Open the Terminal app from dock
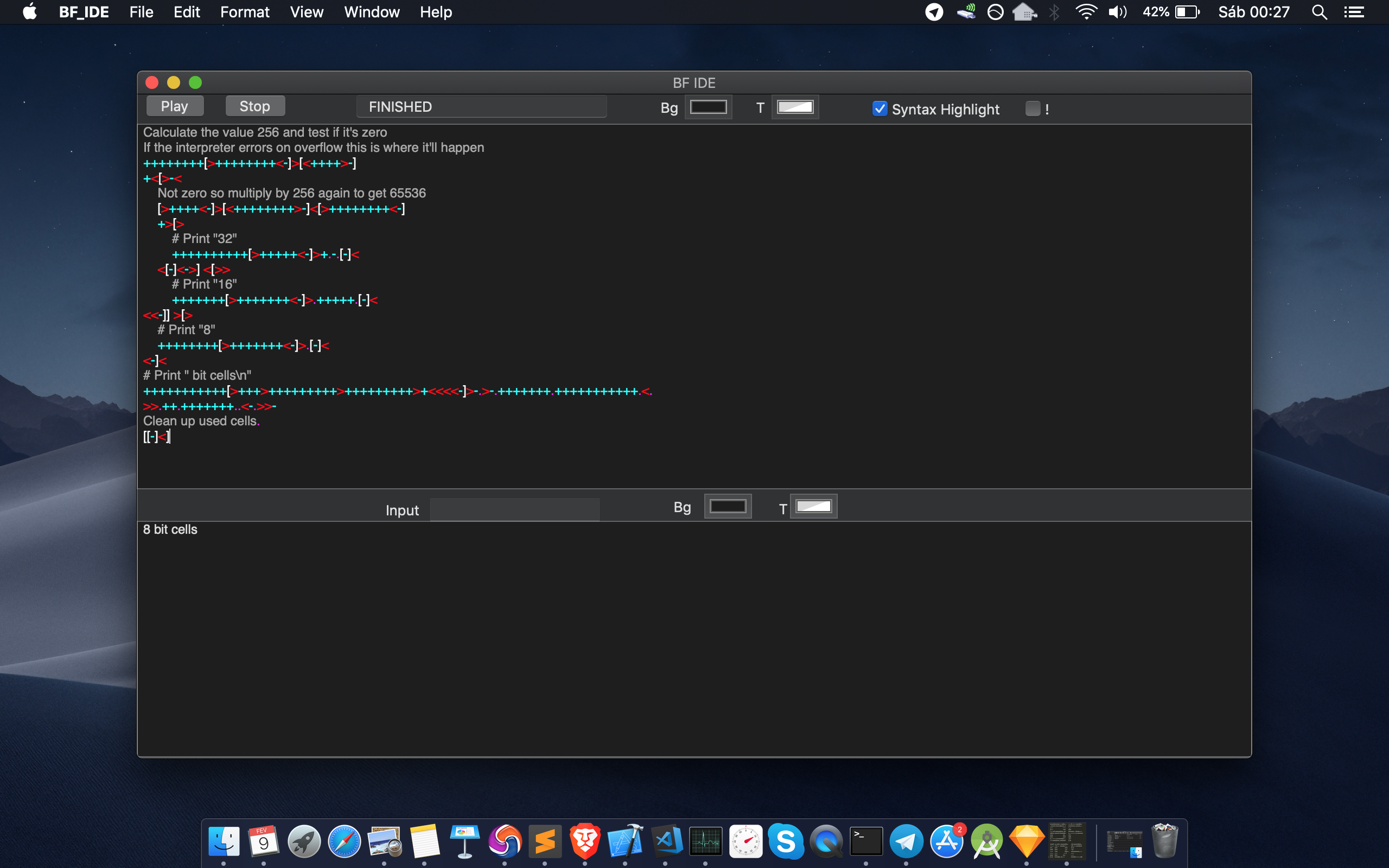This screenshot has height=868, width=1389. 866,840
